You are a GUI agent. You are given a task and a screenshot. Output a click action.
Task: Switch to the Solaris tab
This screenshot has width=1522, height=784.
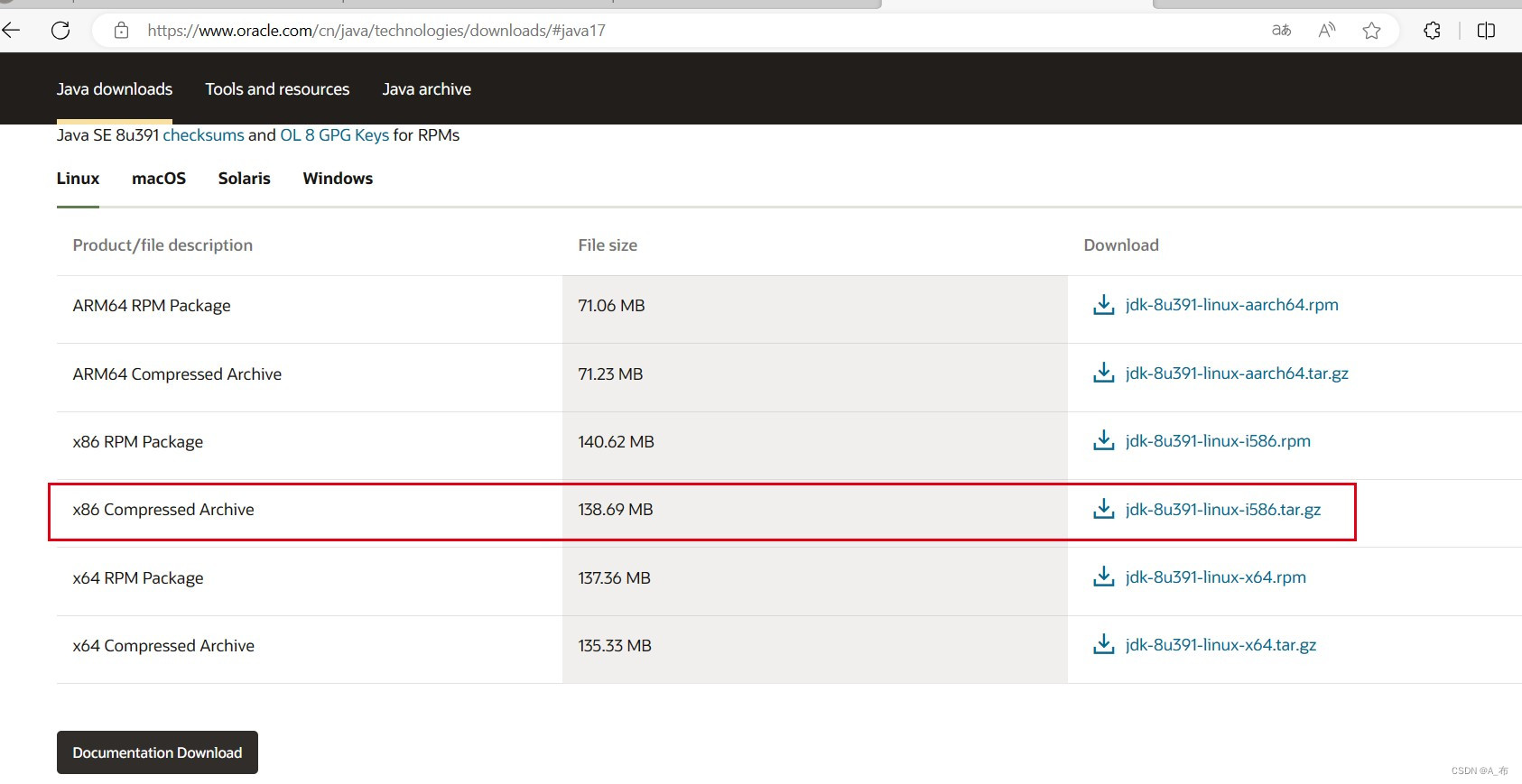245,179
